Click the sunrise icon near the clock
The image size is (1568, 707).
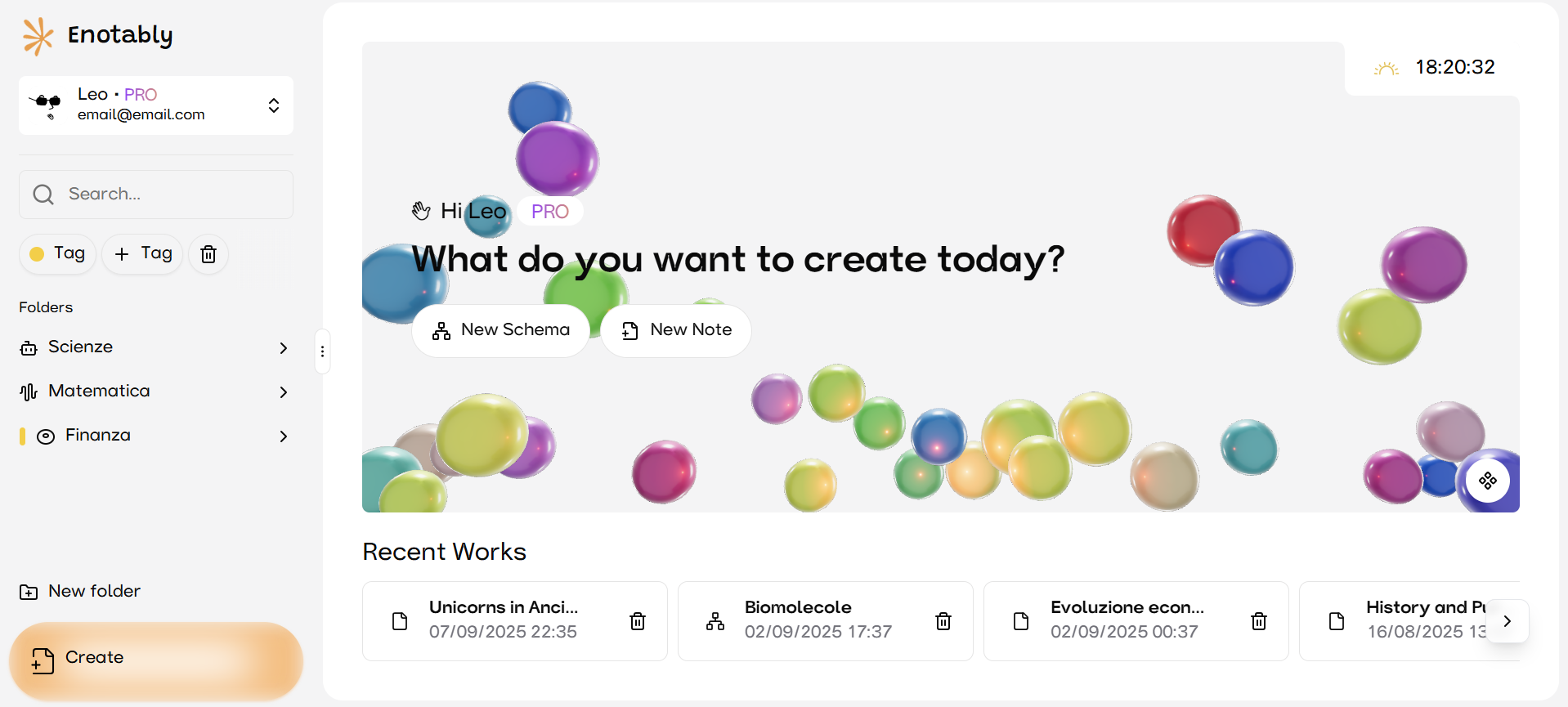1386,69
